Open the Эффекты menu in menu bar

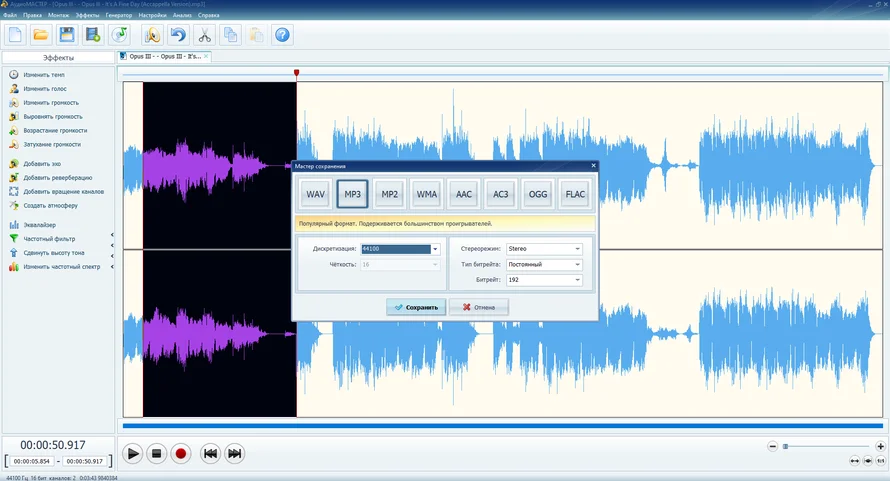point(87,15)
